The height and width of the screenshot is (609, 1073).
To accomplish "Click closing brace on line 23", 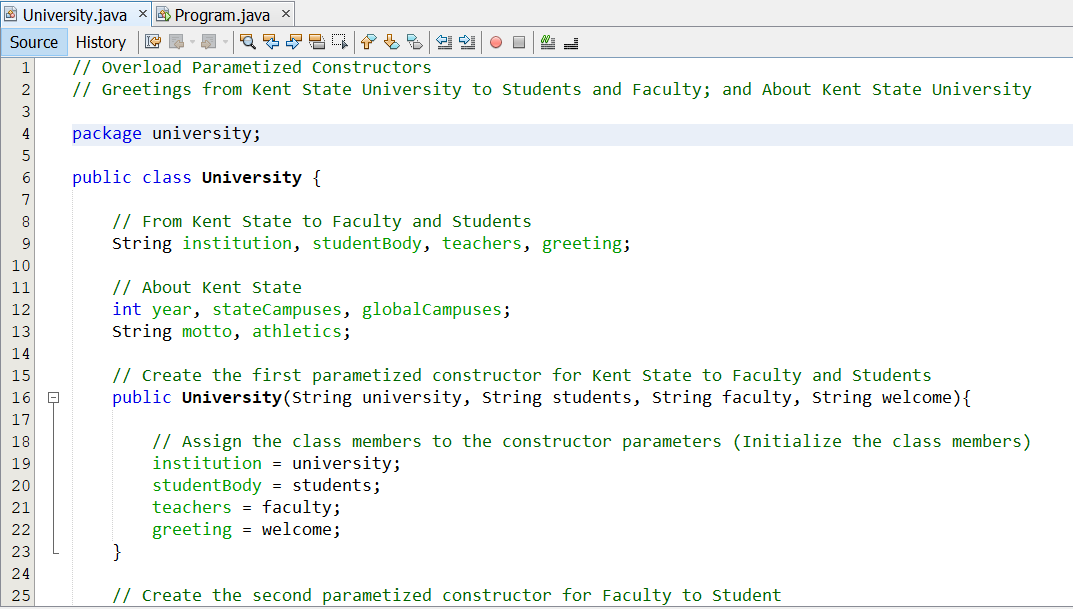I will (x=117, y=552).
